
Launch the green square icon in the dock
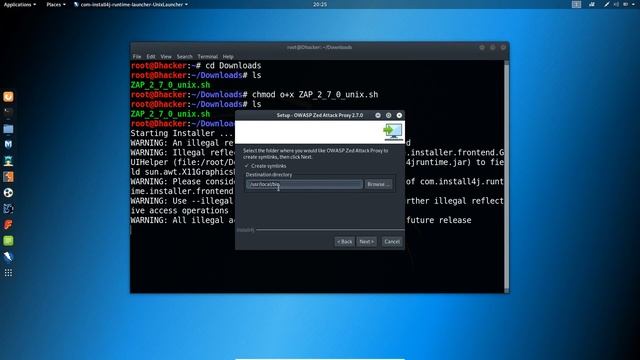[8, 241]
